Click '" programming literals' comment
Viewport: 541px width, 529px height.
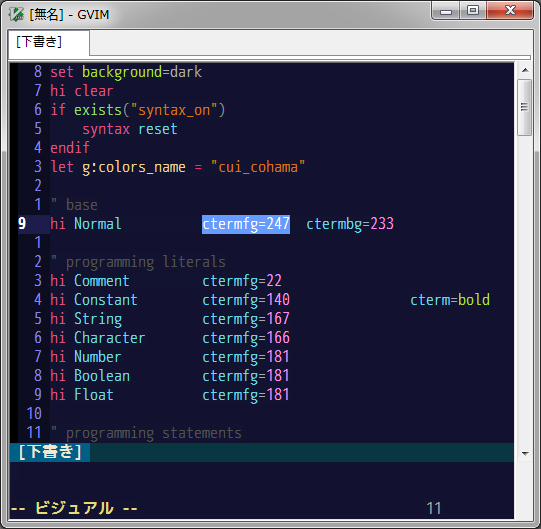(138, 262)
